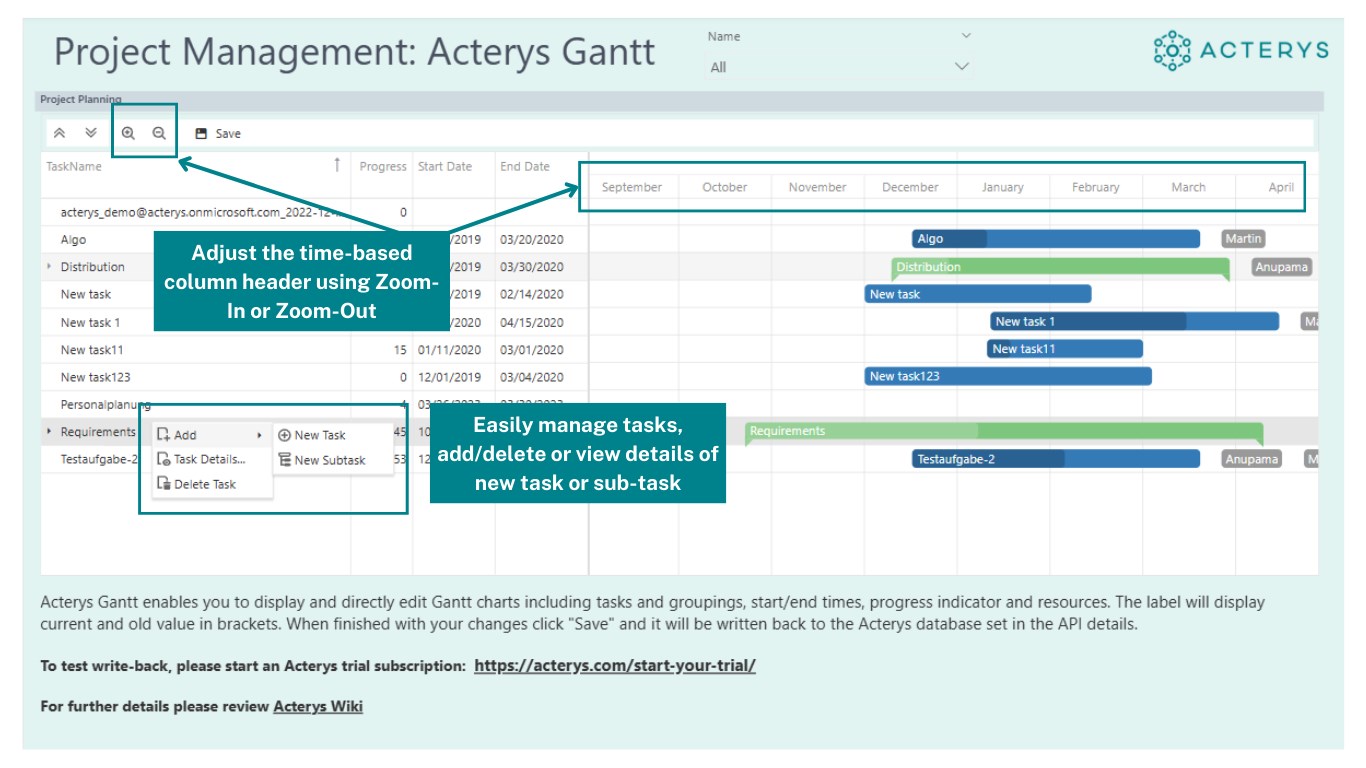1366x768 pixels.
Task: Select the End Date column header
Action: [x=525, y=166]
